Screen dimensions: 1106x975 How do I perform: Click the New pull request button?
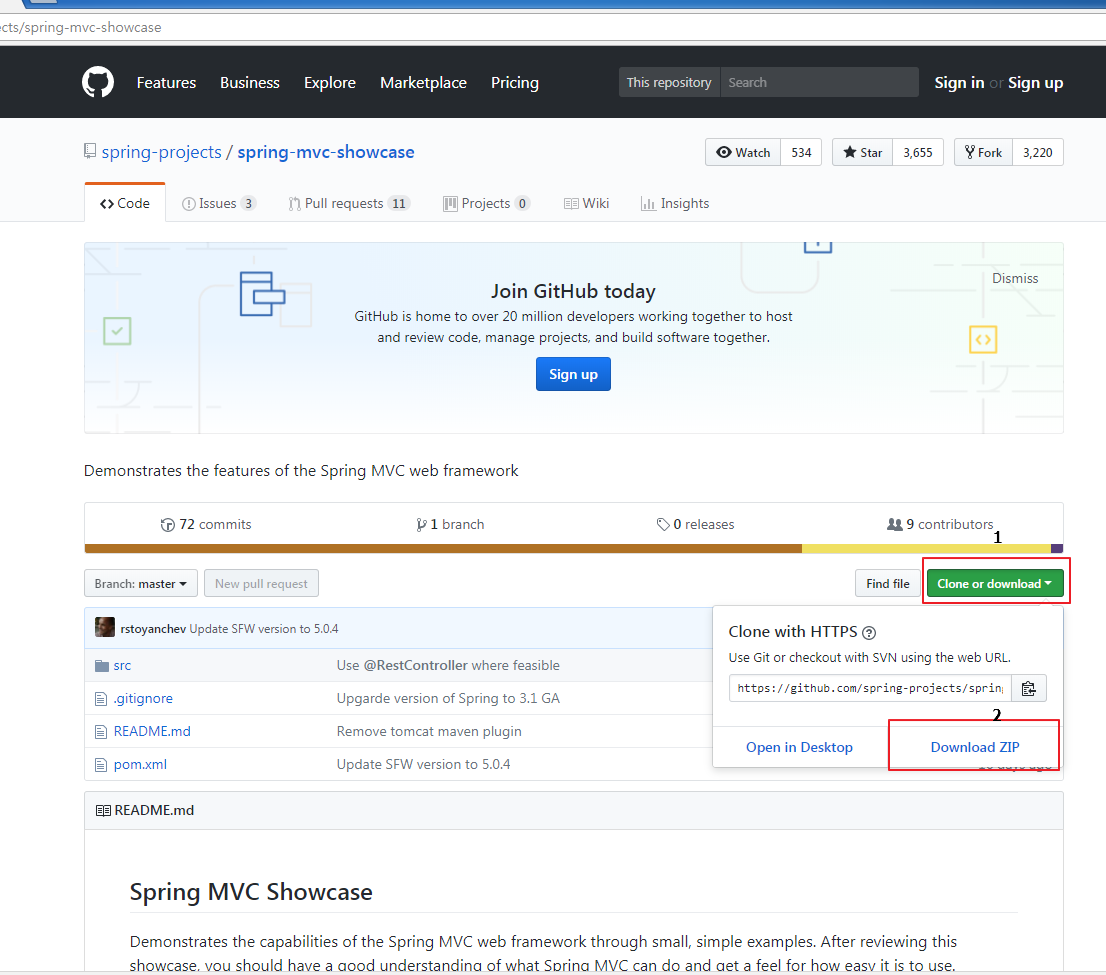pyautogui.click(x=261, y=583)
